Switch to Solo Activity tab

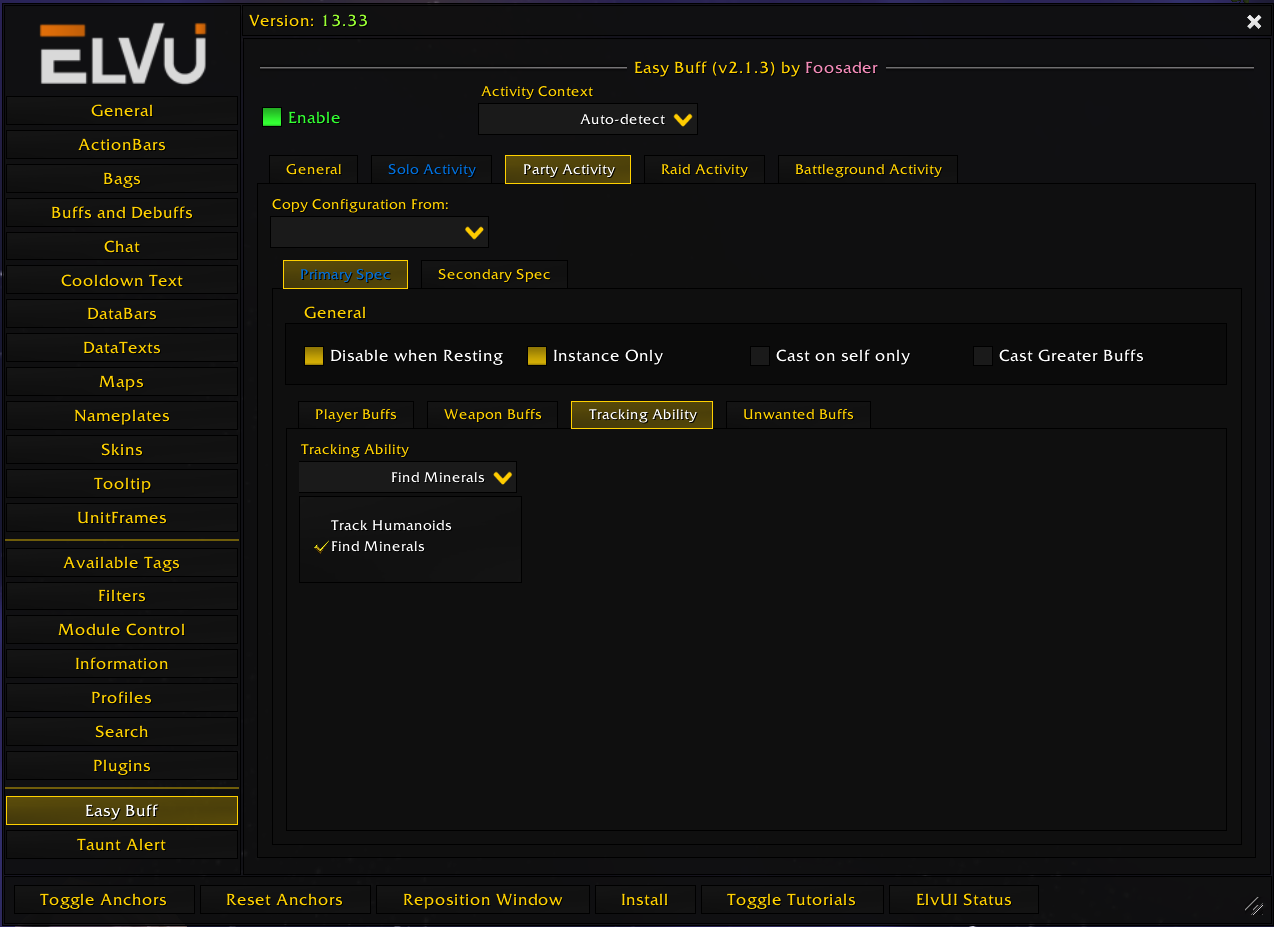(x=431, y=169)
